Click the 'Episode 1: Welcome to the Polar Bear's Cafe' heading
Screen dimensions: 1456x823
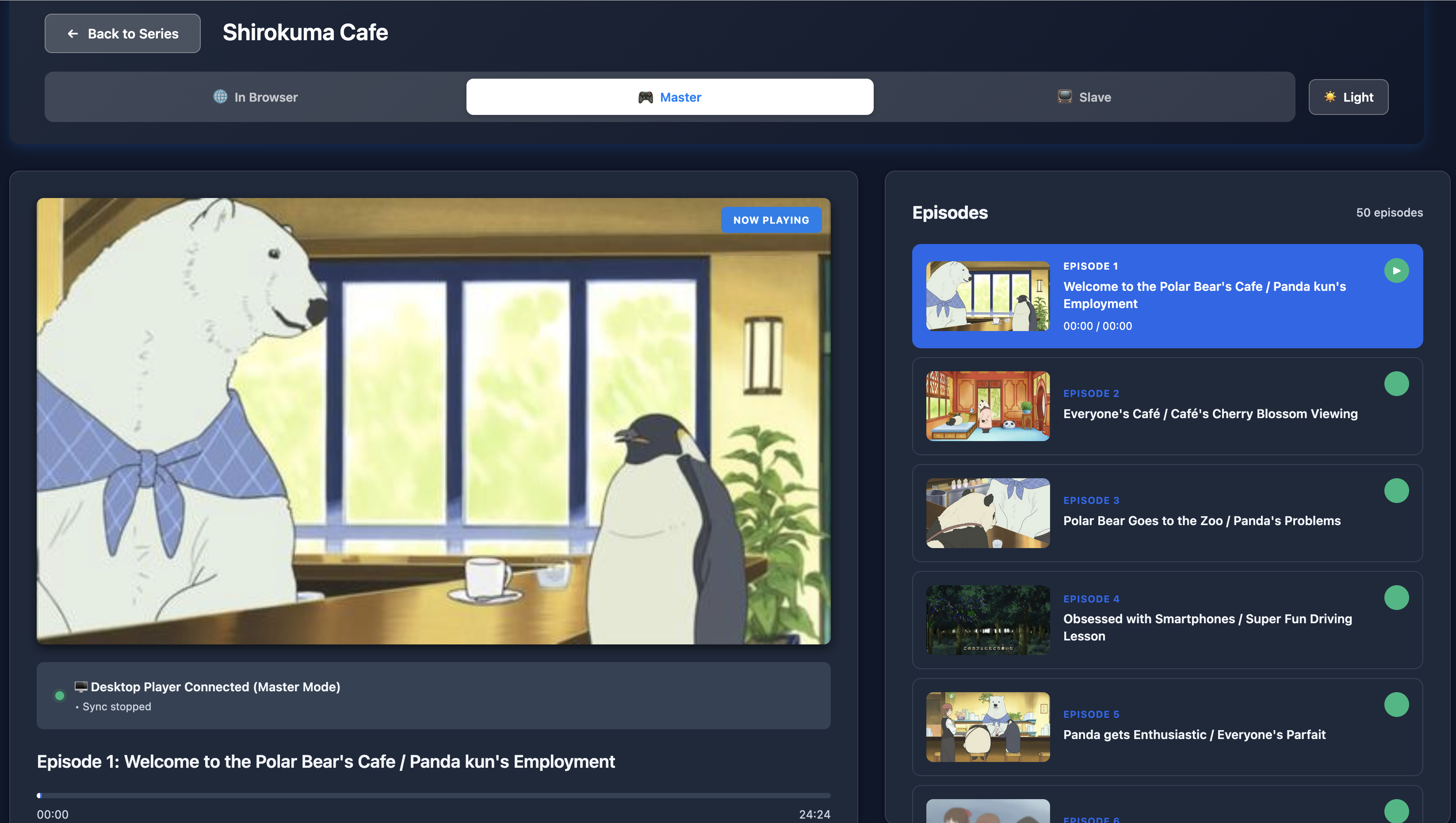[x=326, y=762]
